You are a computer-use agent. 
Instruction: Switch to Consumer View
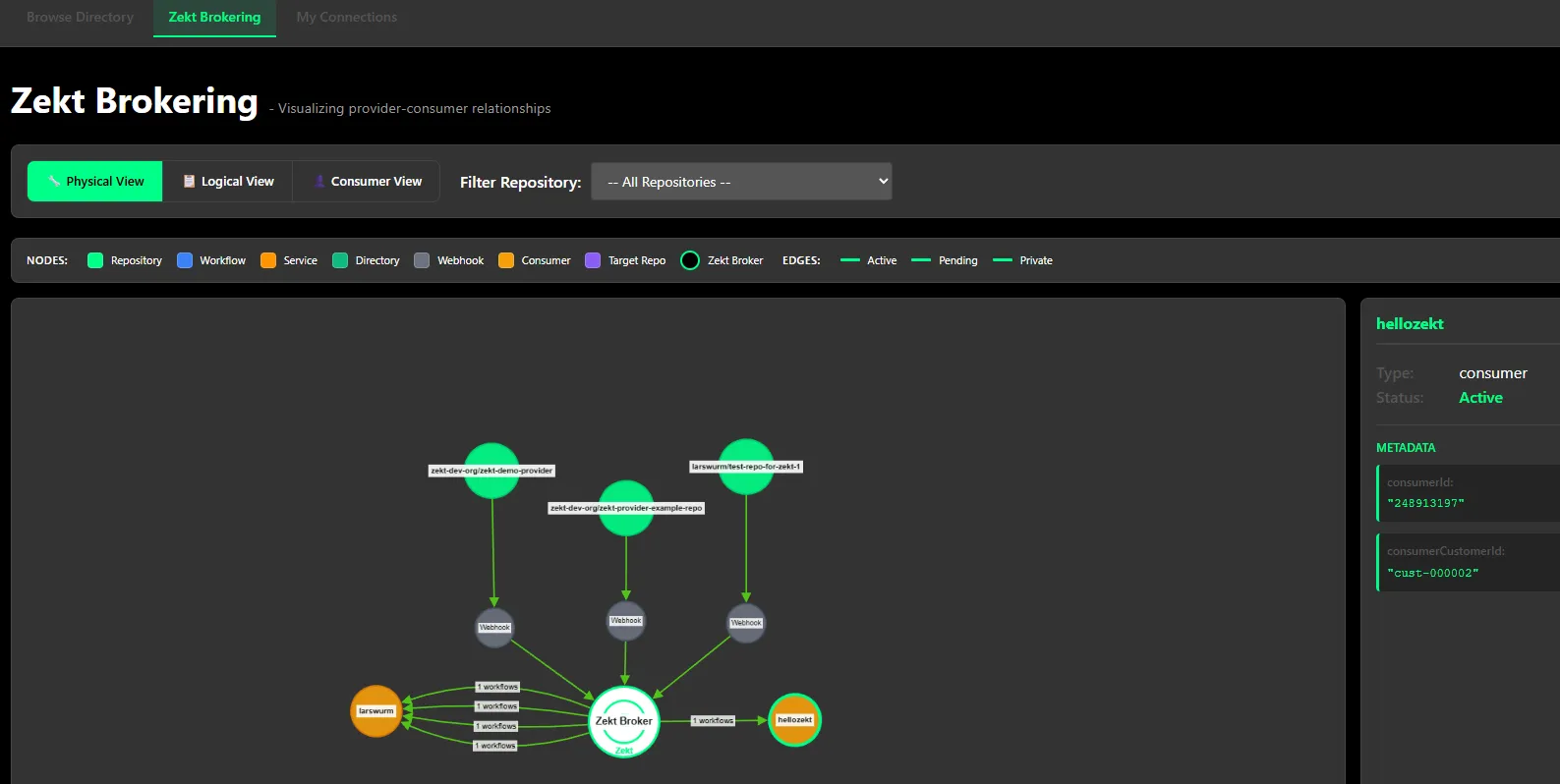coord(367,182)
